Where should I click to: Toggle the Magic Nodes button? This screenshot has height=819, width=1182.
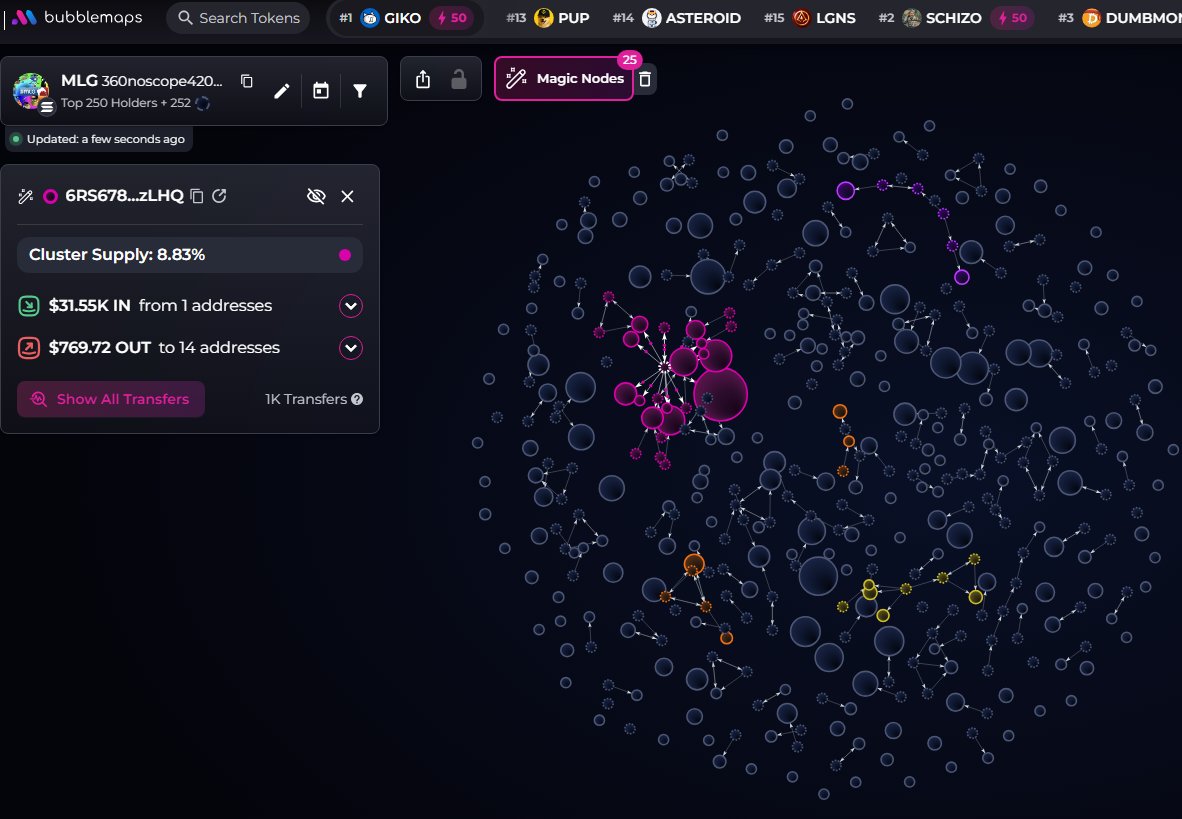coord(564,79)
